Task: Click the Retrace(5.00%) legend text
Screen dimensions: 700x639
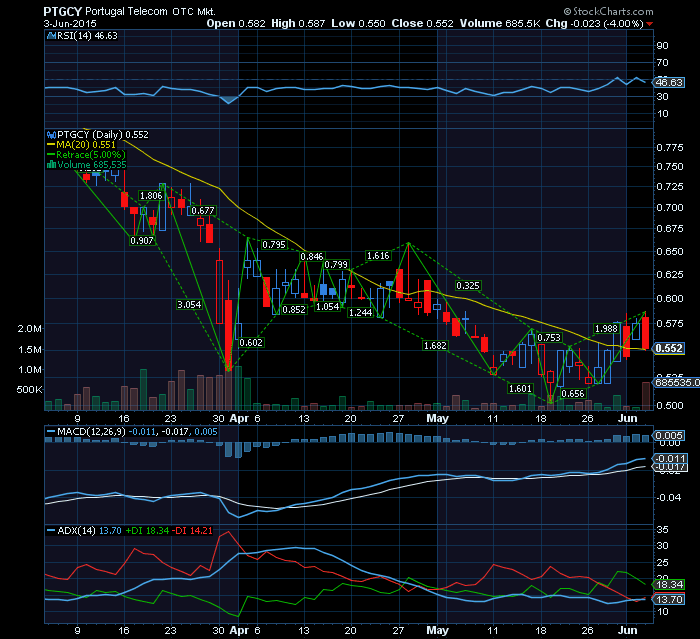Action: point(91,155)
